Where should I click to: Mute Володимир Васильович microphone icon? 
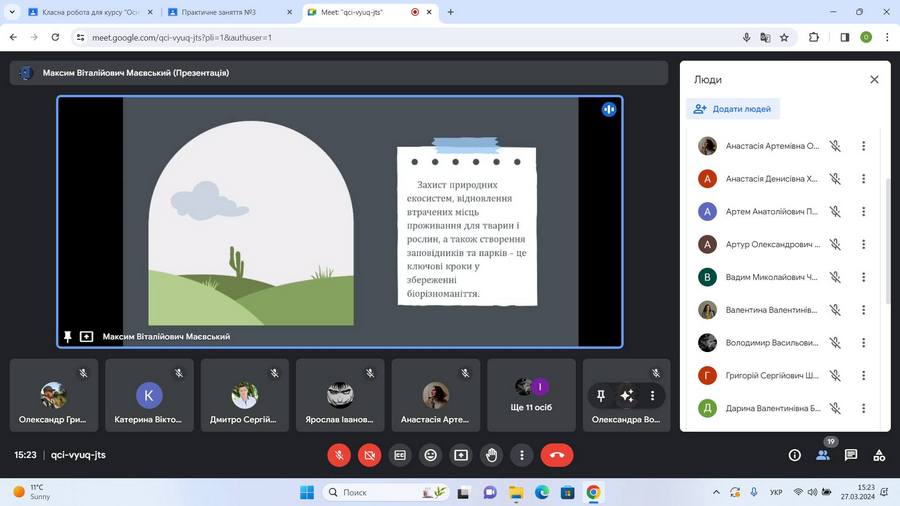tap(835, 342)
